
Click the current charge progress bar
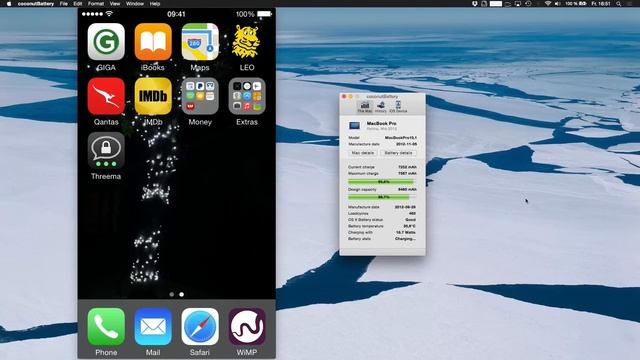coord(382,182)
